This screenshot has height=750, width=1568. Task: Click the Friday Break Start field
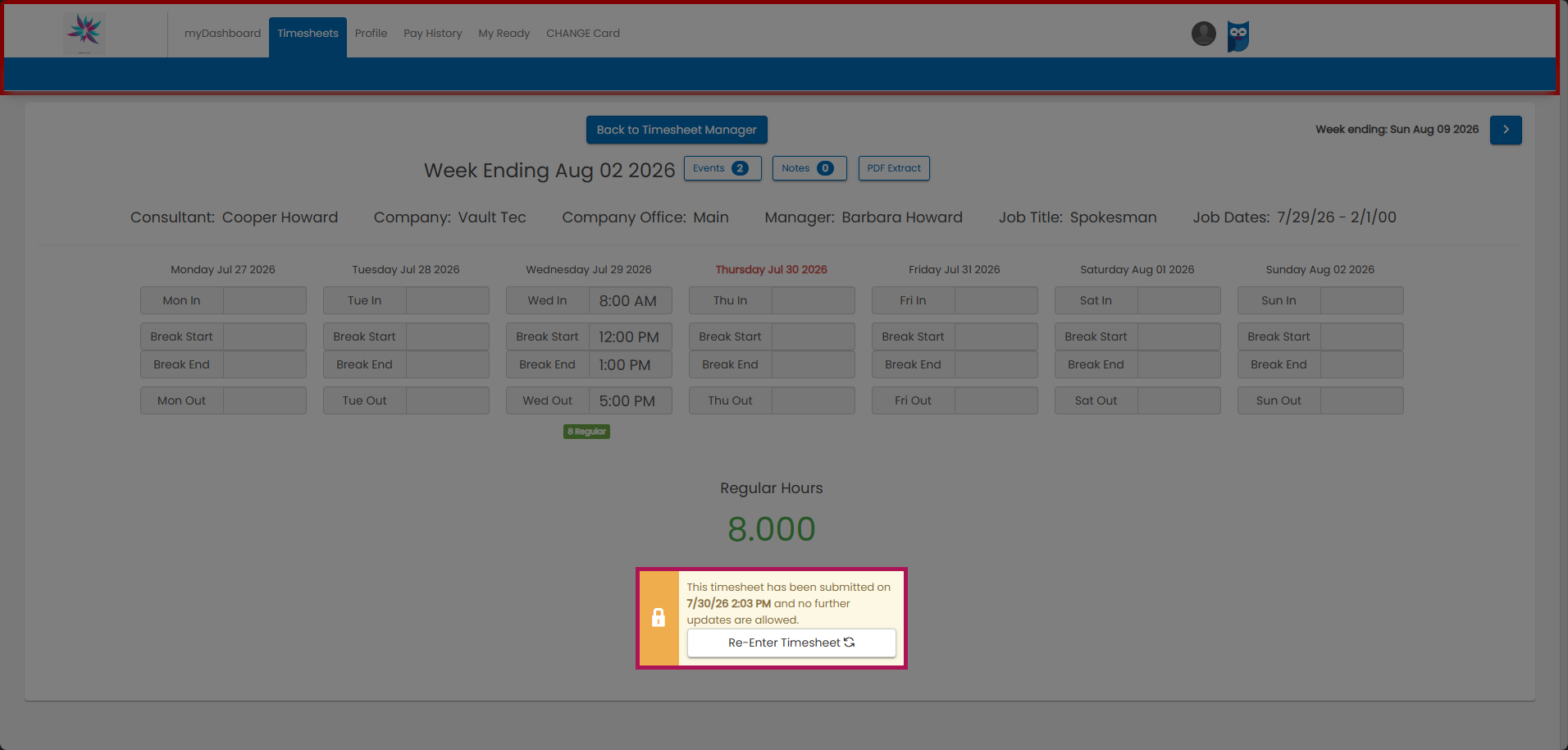[996, 336]
